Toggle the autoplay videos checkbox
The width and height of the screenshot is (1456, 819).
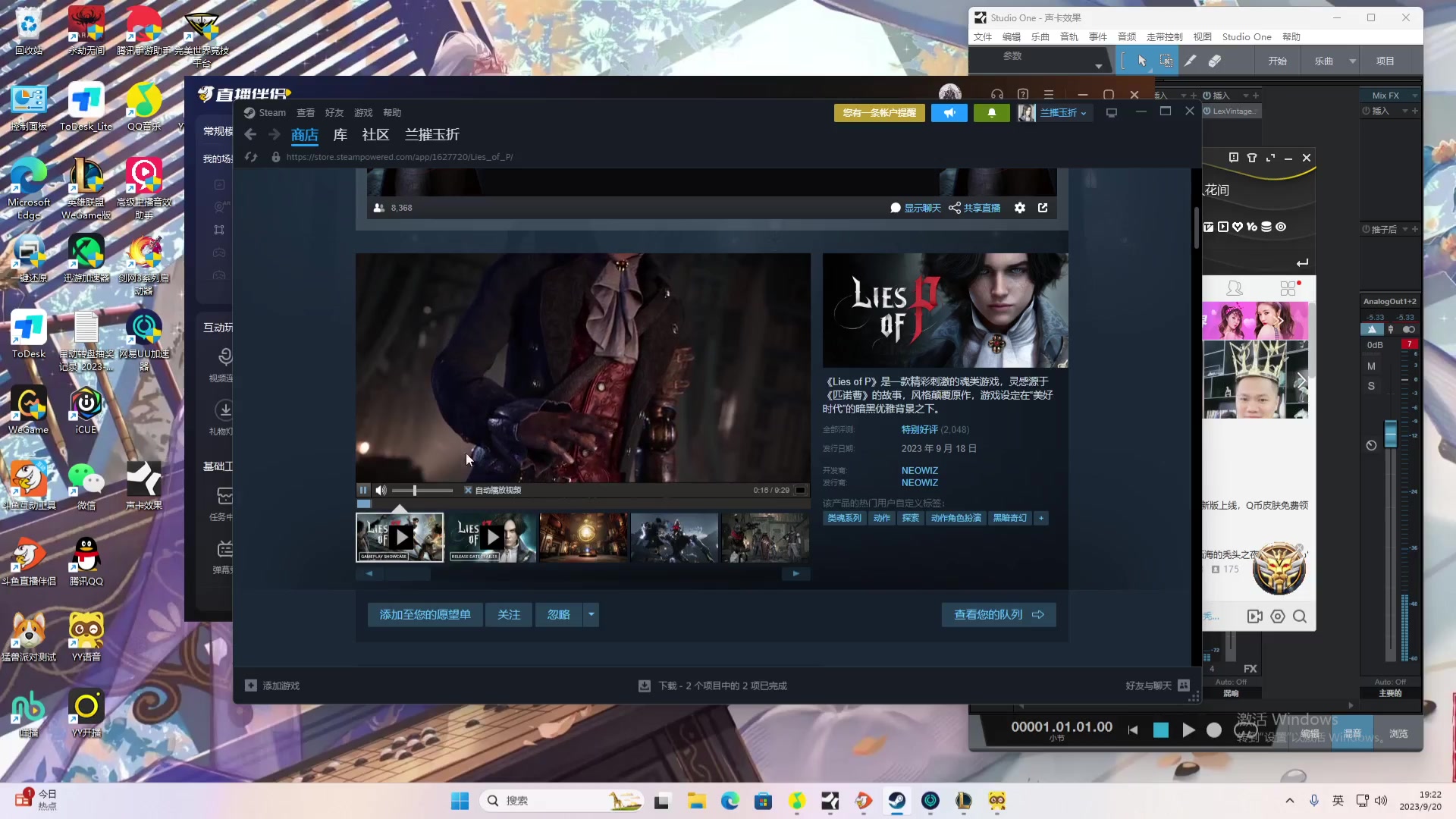468,491
